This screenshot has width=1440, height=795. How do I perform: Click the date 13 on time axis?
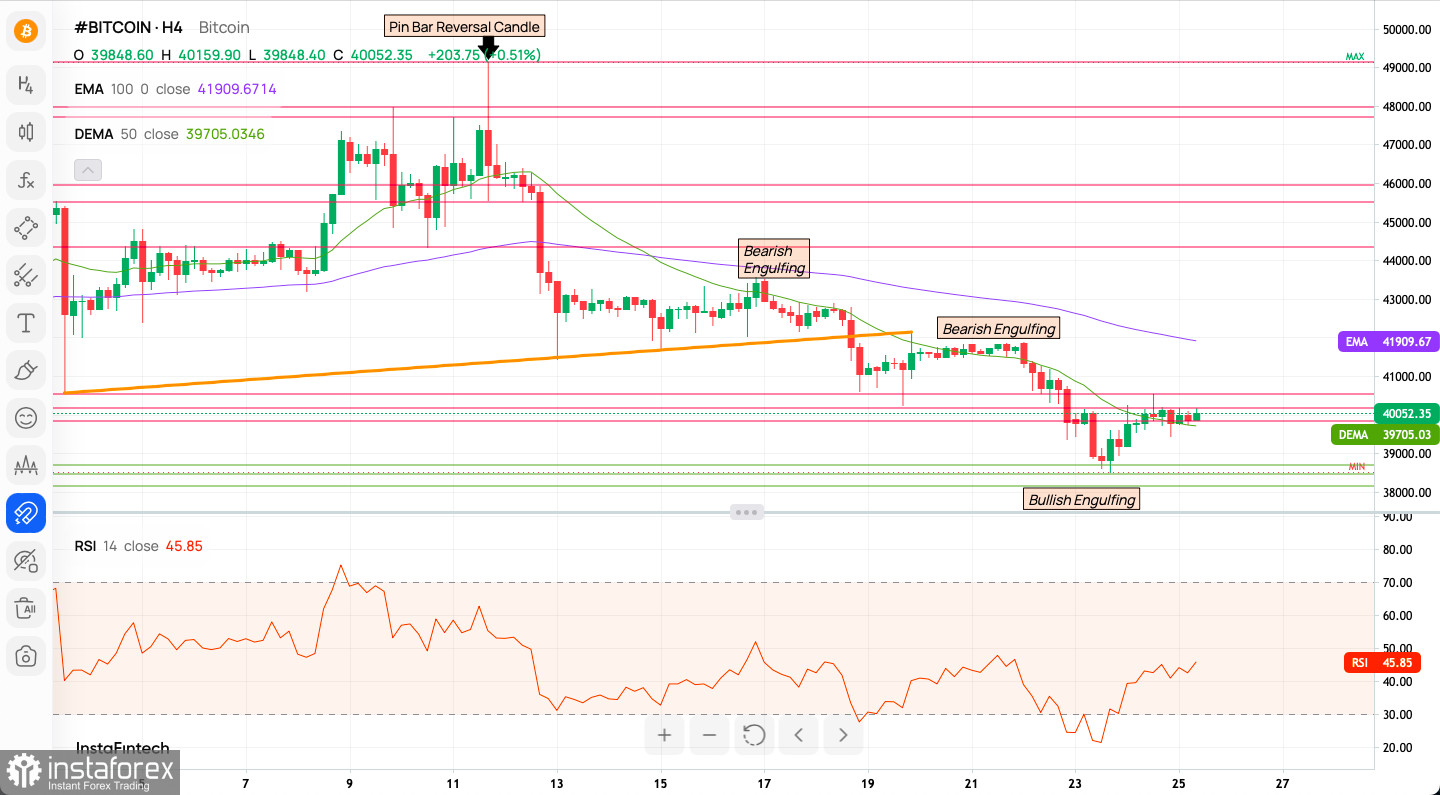(557, 784)
